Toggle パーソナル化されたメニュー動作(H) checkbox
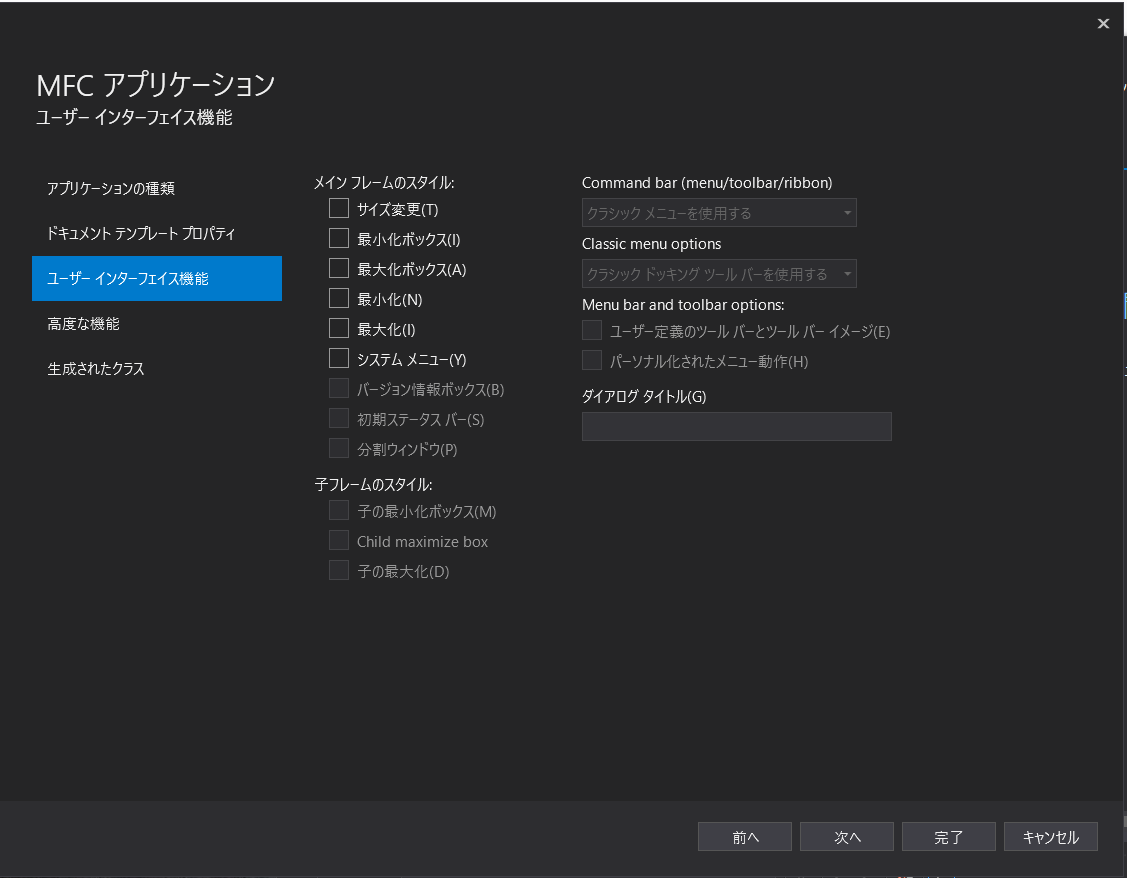The image size is (1127, 878). (x=592, y=360)
